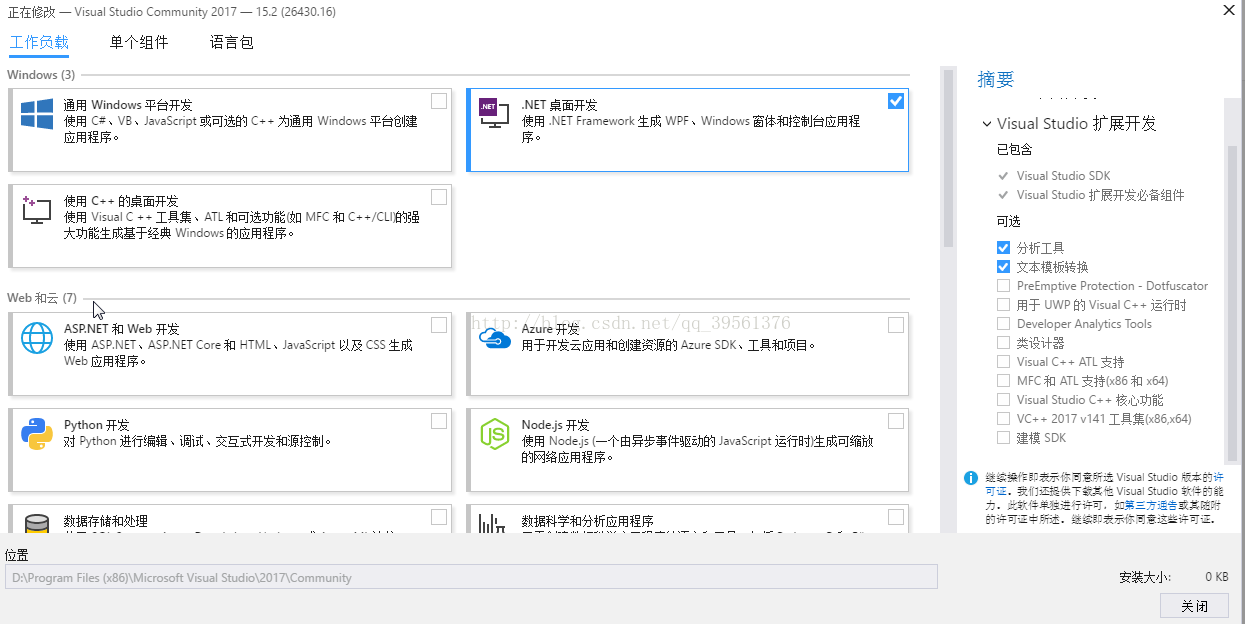1245x624 pixels.
Task: Check the data storage and processing checkbox
Action: click(x=439, y=517)
